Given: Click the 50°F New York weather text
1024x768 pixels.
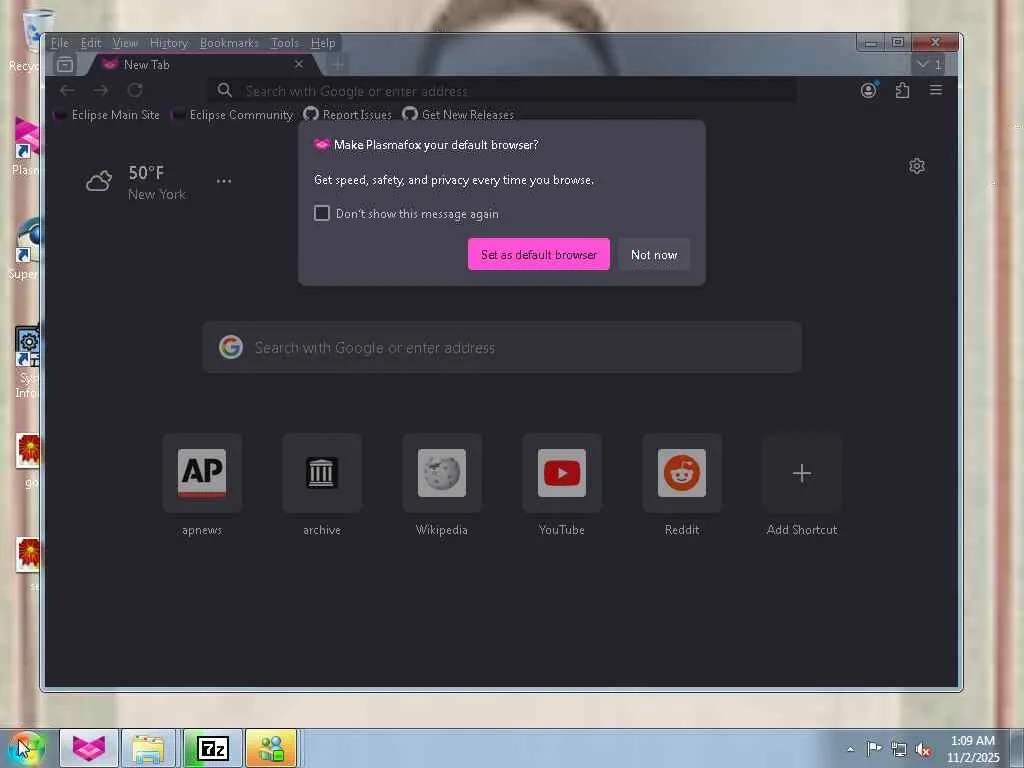Looking at the screenshot, I should click(x=157, y=182).
